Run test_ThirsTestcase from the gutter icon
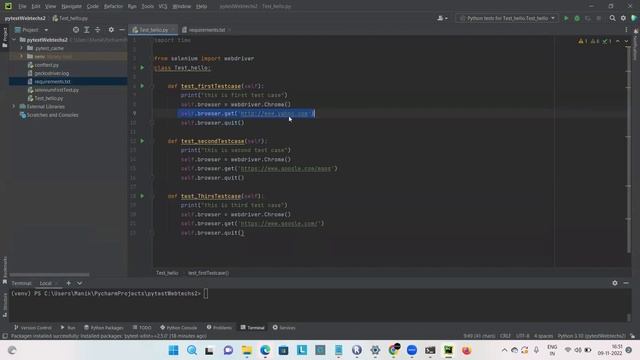Image resolution: width=640 pixels, height=360 pixels. click(x=142, y=196)
